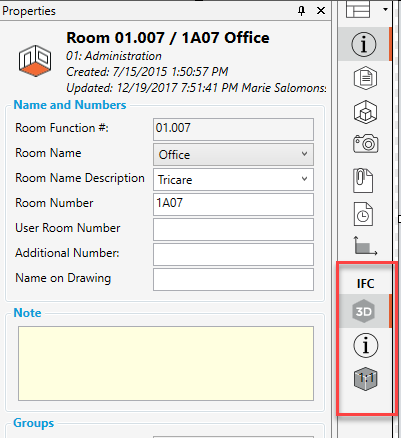
Task: Expand the Room Name Description Tricare dropdown
Action: point(233,180)
